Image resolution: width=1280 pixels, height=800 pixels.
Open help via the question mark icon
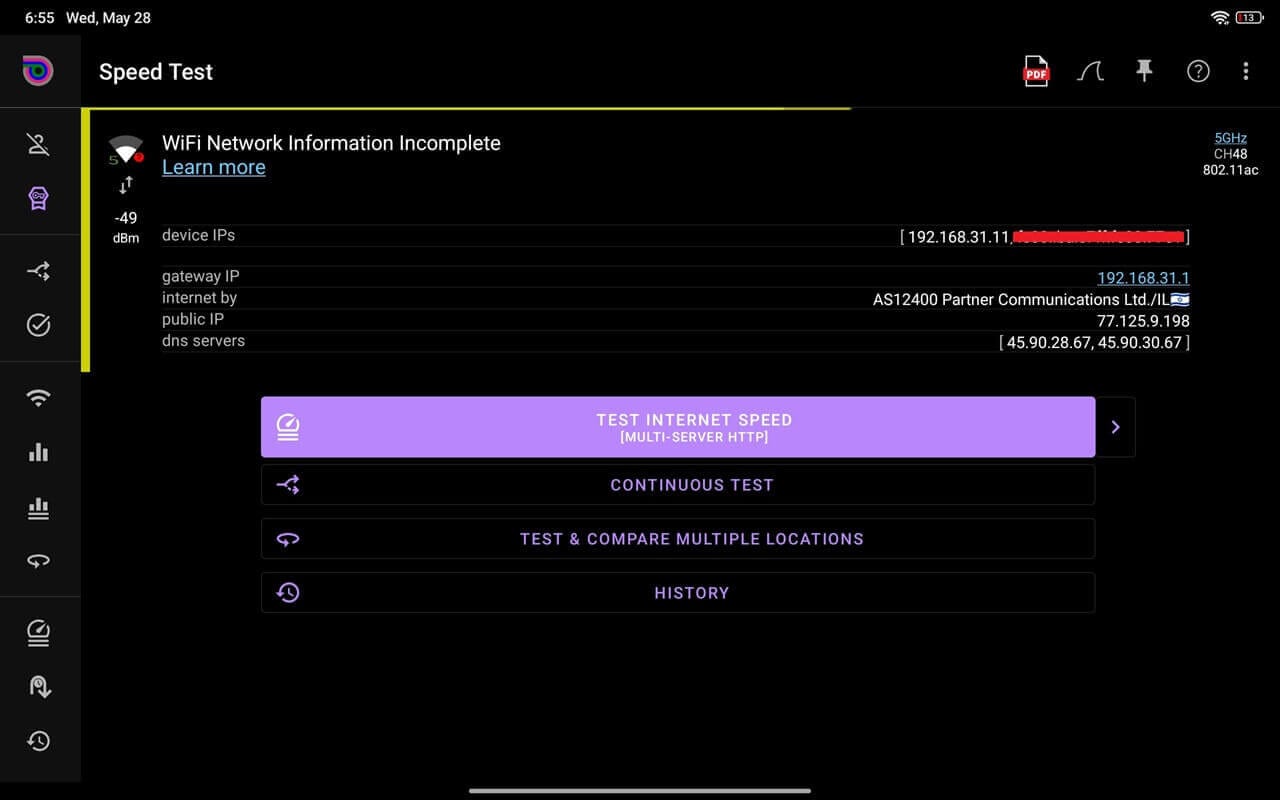pyautogui.click(x=1198, y=71)
